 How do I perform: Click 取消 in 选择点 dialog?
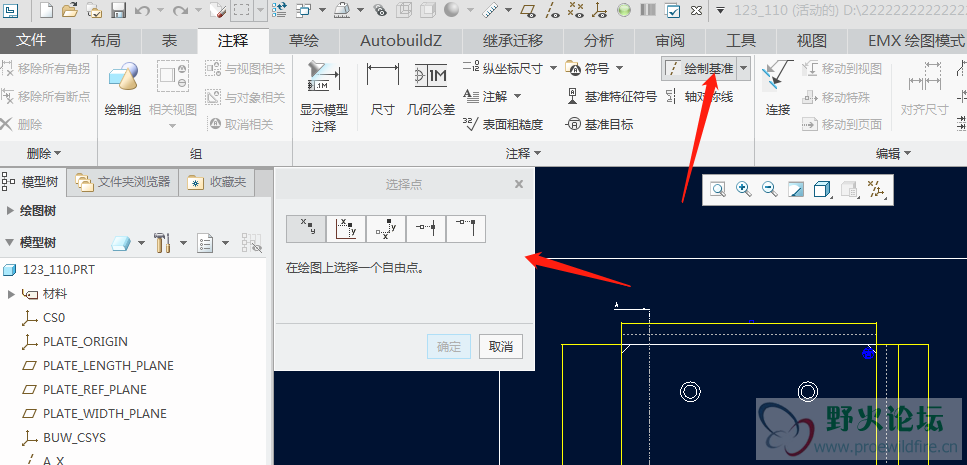pos(501,347)
